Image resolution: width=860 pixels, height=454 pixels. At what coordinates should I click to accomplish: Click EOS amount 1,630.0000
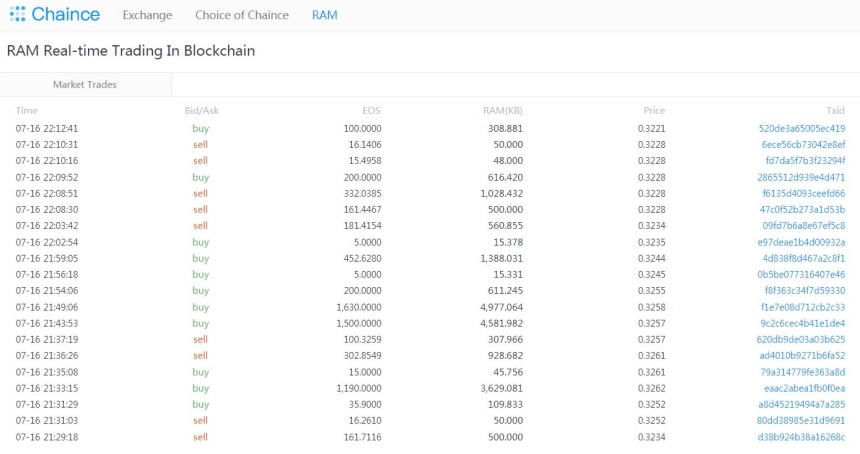[x=359, y=307]
